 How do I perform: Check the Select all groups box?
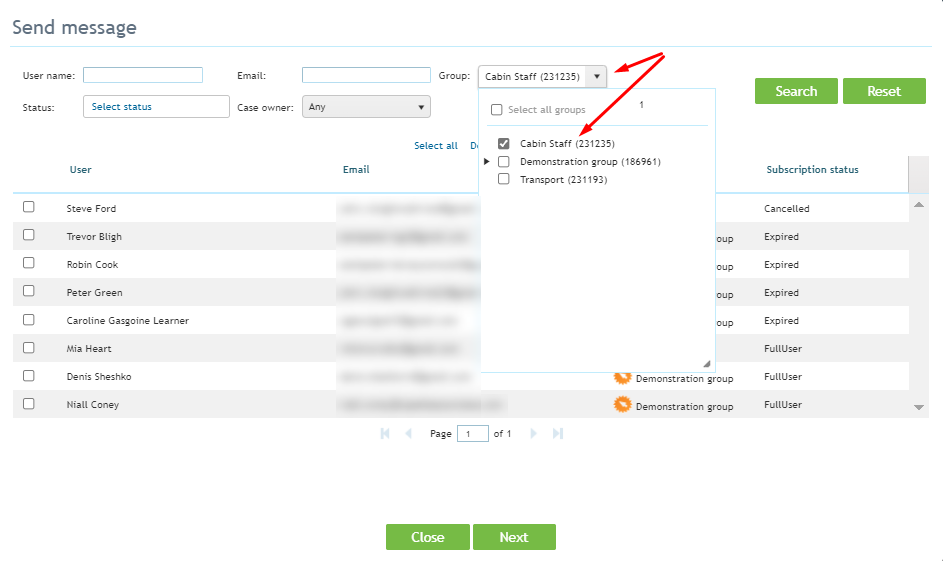(x=496, y=109)
